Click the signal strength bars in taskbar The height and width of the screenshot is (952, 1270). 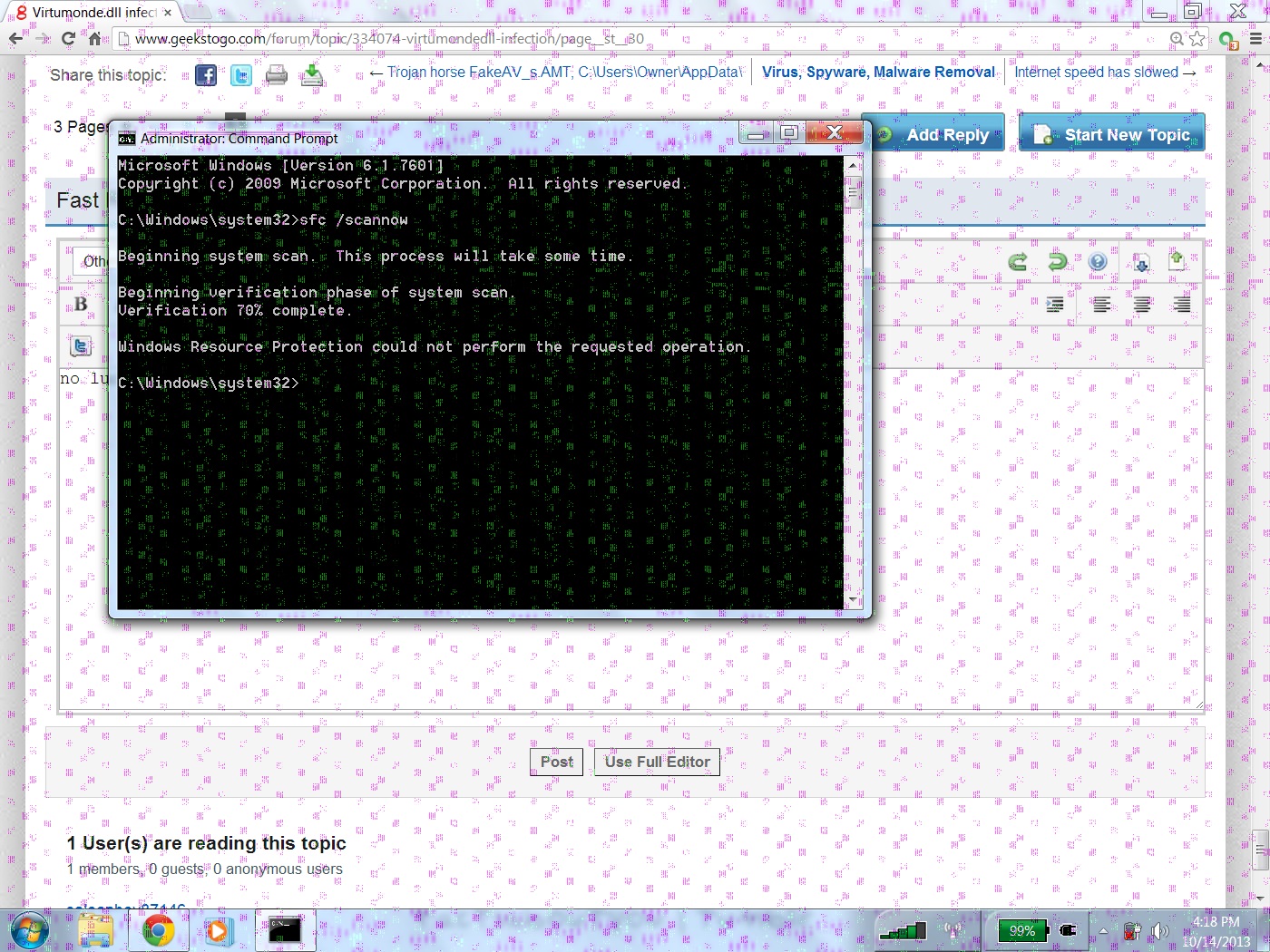(902, 930)
